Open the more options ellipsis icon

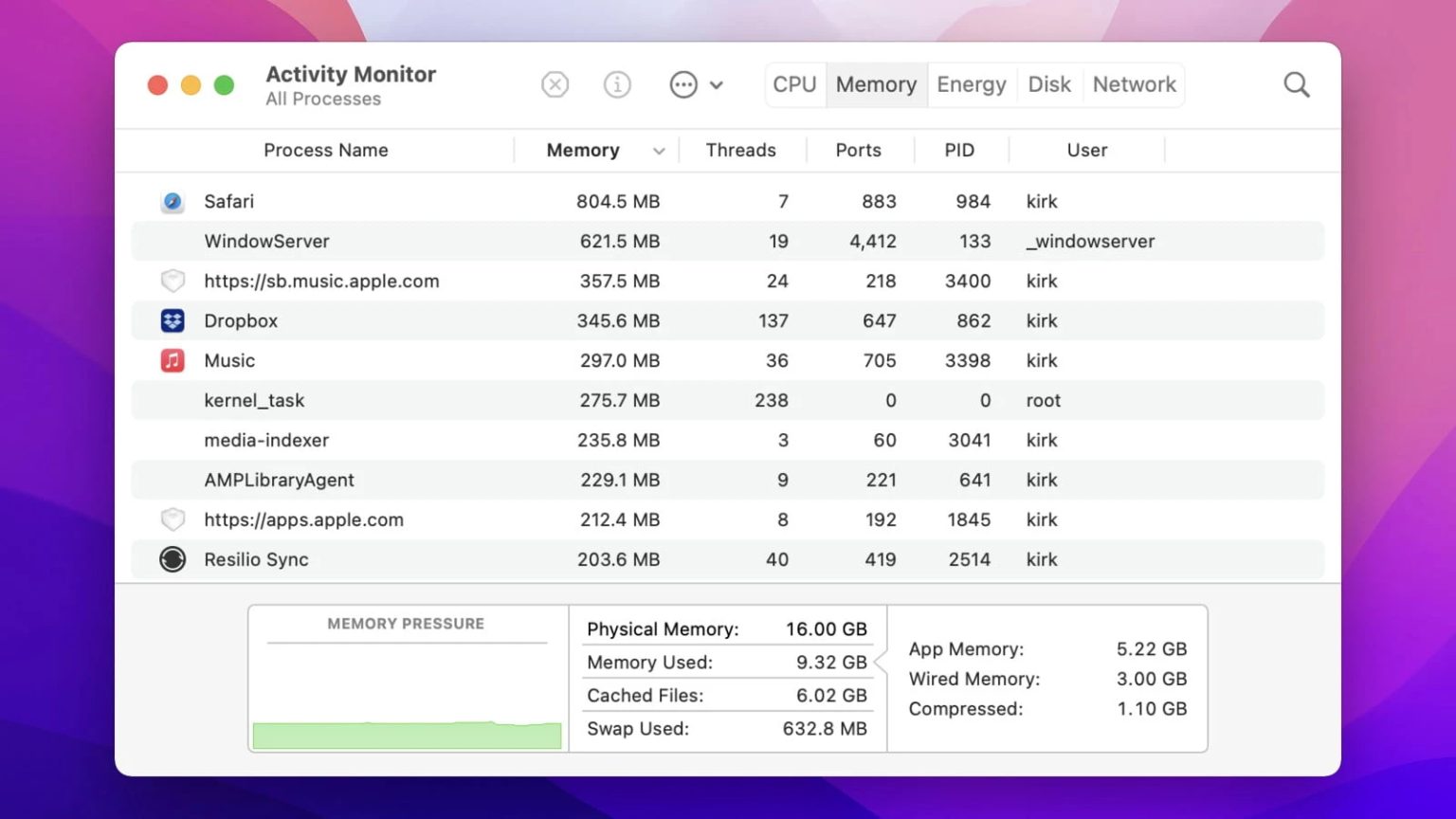coord(683,84)
